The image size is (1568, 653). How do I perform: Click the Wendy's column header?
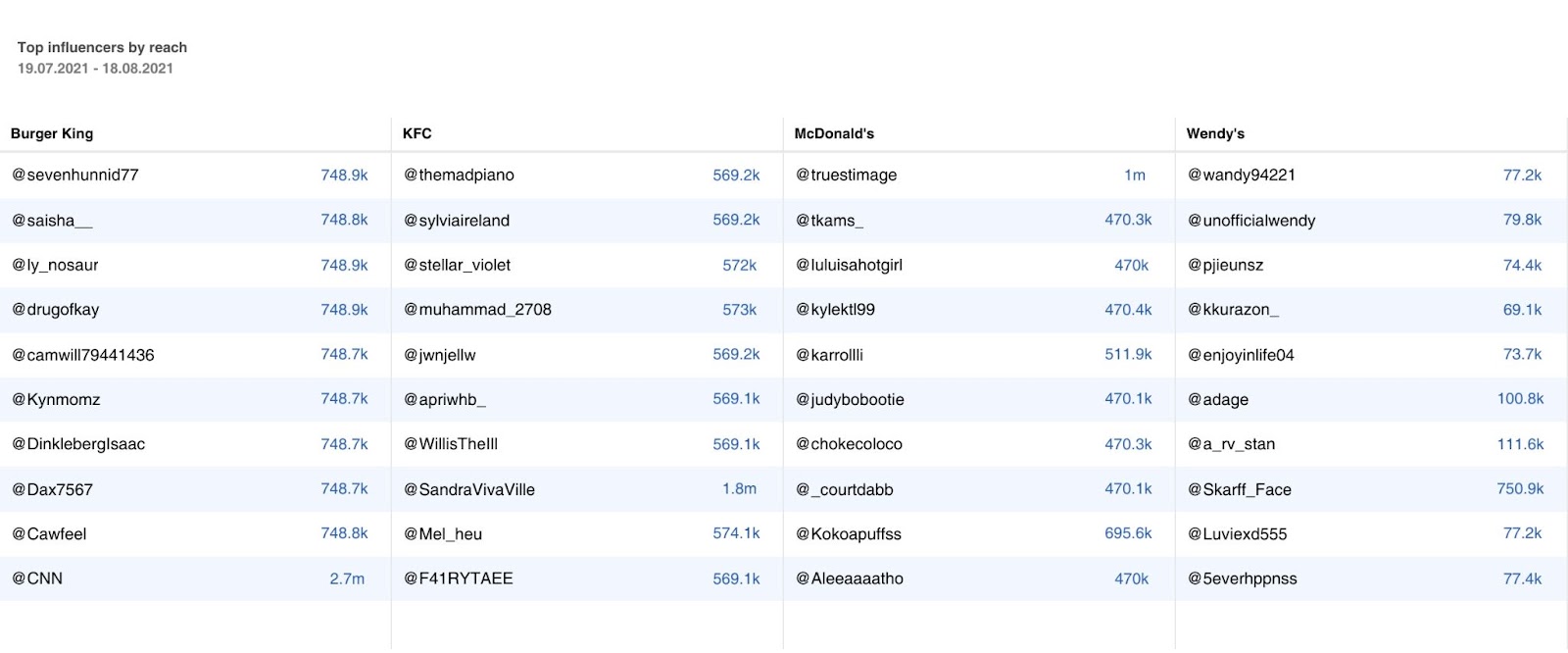(x=1215, y=133)
